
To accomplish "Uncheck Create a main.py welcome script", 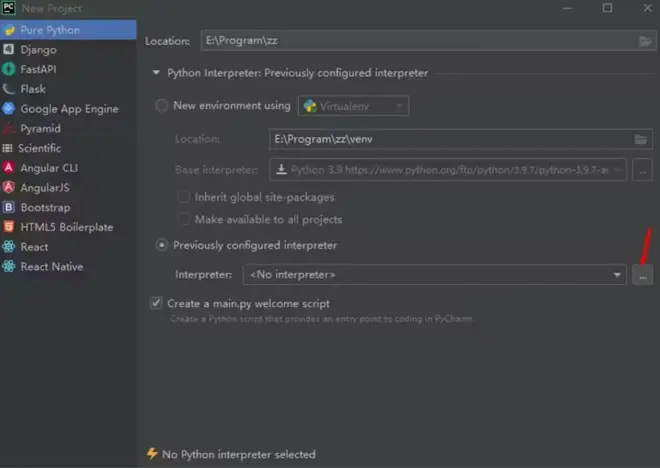I will (x=156, y=303).
